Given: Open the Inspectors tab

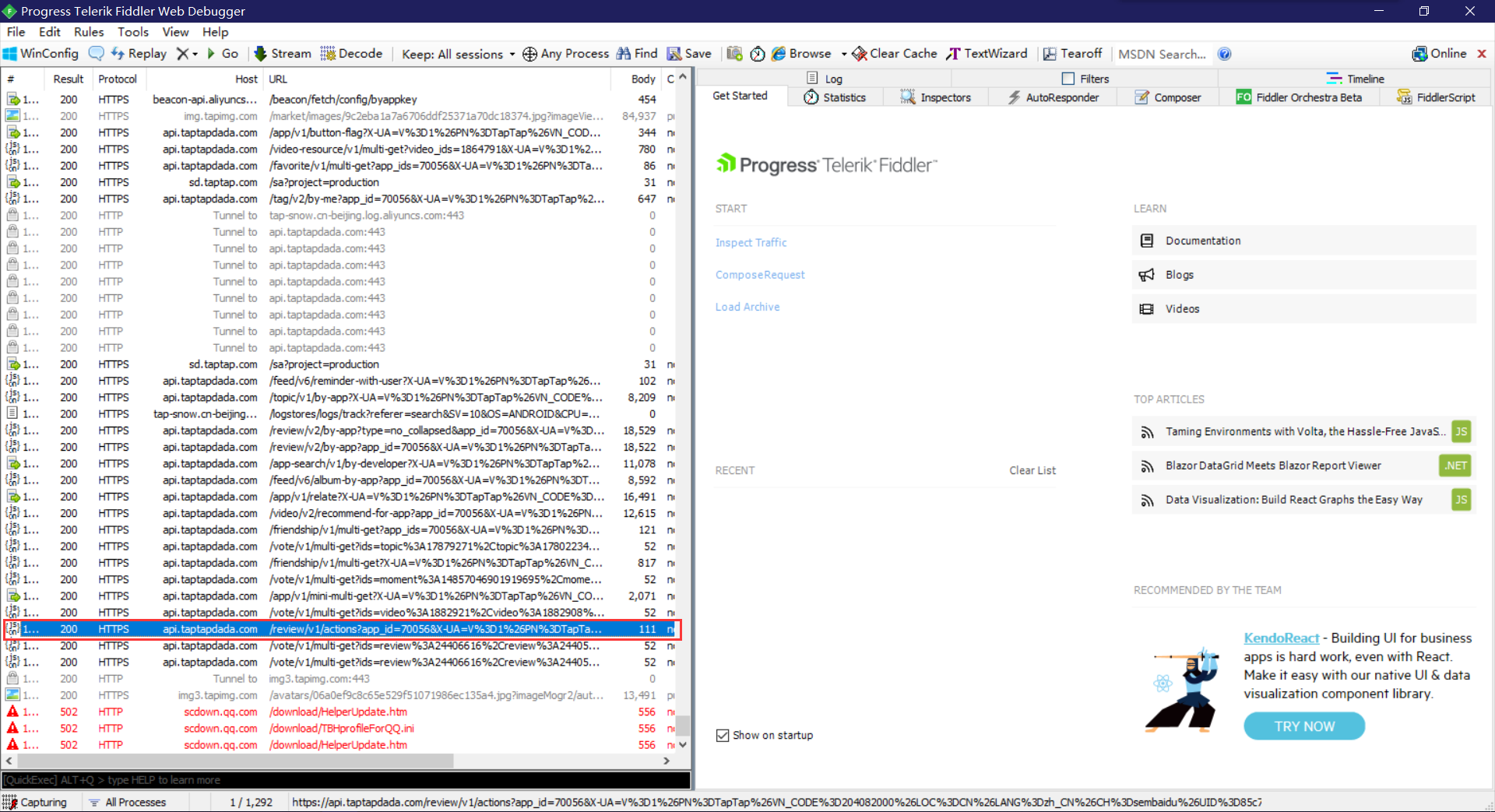Looking at the screenshot, I should coord(935,97).
